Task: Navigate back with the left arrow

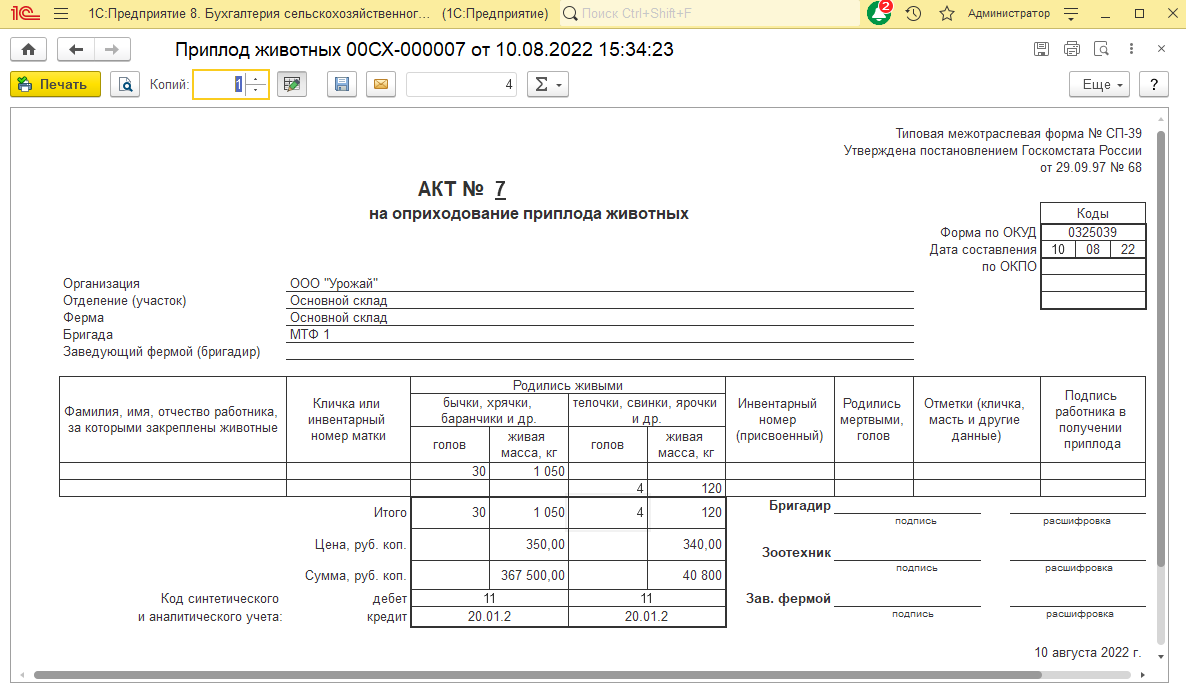Action: (76, 49)
